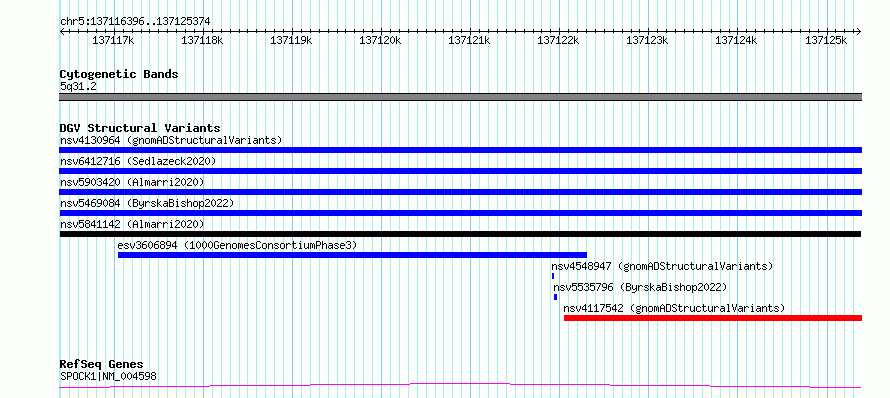Select the magenta SPOCK1 gene track line
This screenshot has width=890, height=398.
[x=460, y=386]
